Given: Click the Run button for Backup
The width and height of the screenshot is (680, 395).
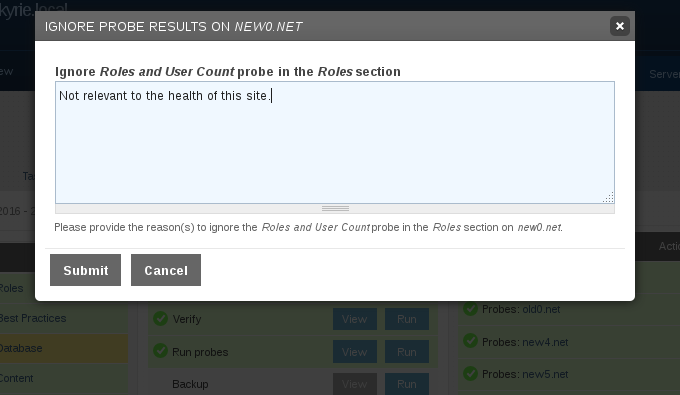Looking at the screenshot, I should click(x=407, y=384).
